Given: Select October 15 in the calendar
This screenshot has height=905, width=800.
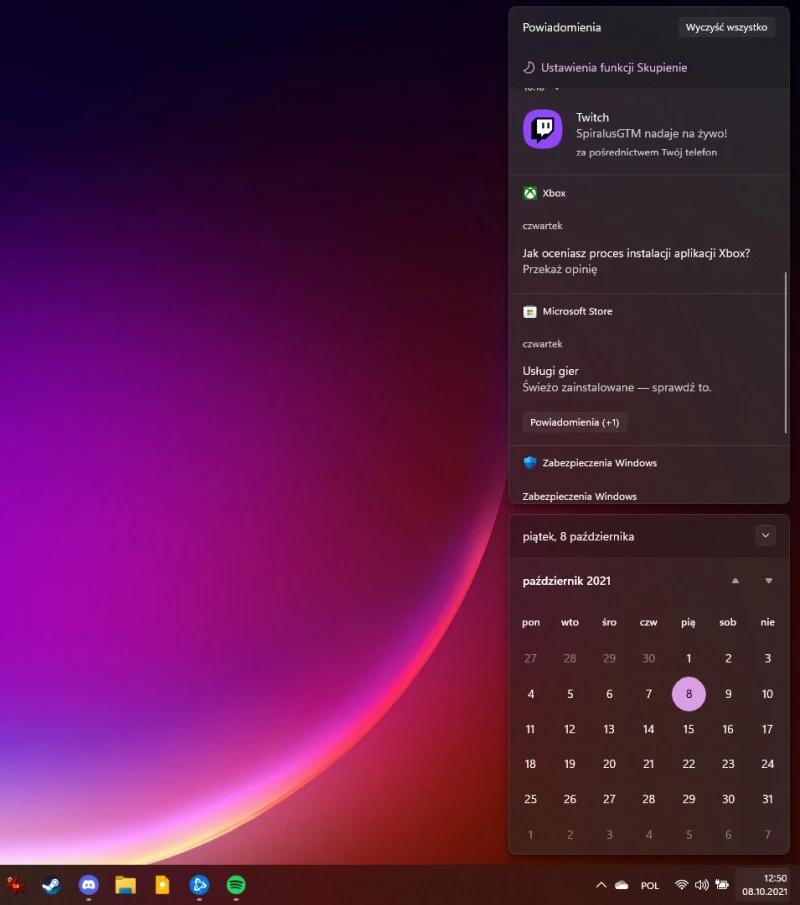Looking at the screenshot, I should coord(688,729).
